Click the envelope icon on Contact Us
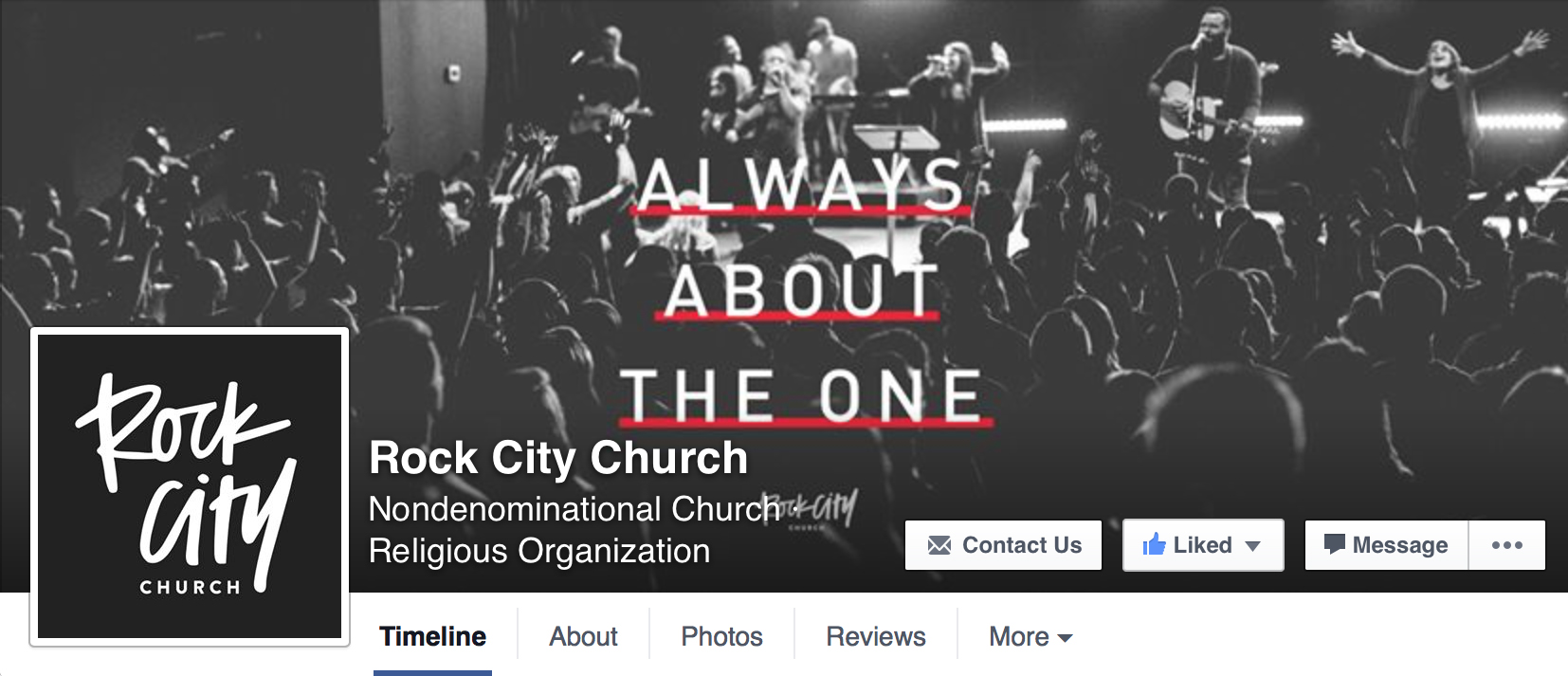This screenshot has width=1568, height=676. [939, 545]
